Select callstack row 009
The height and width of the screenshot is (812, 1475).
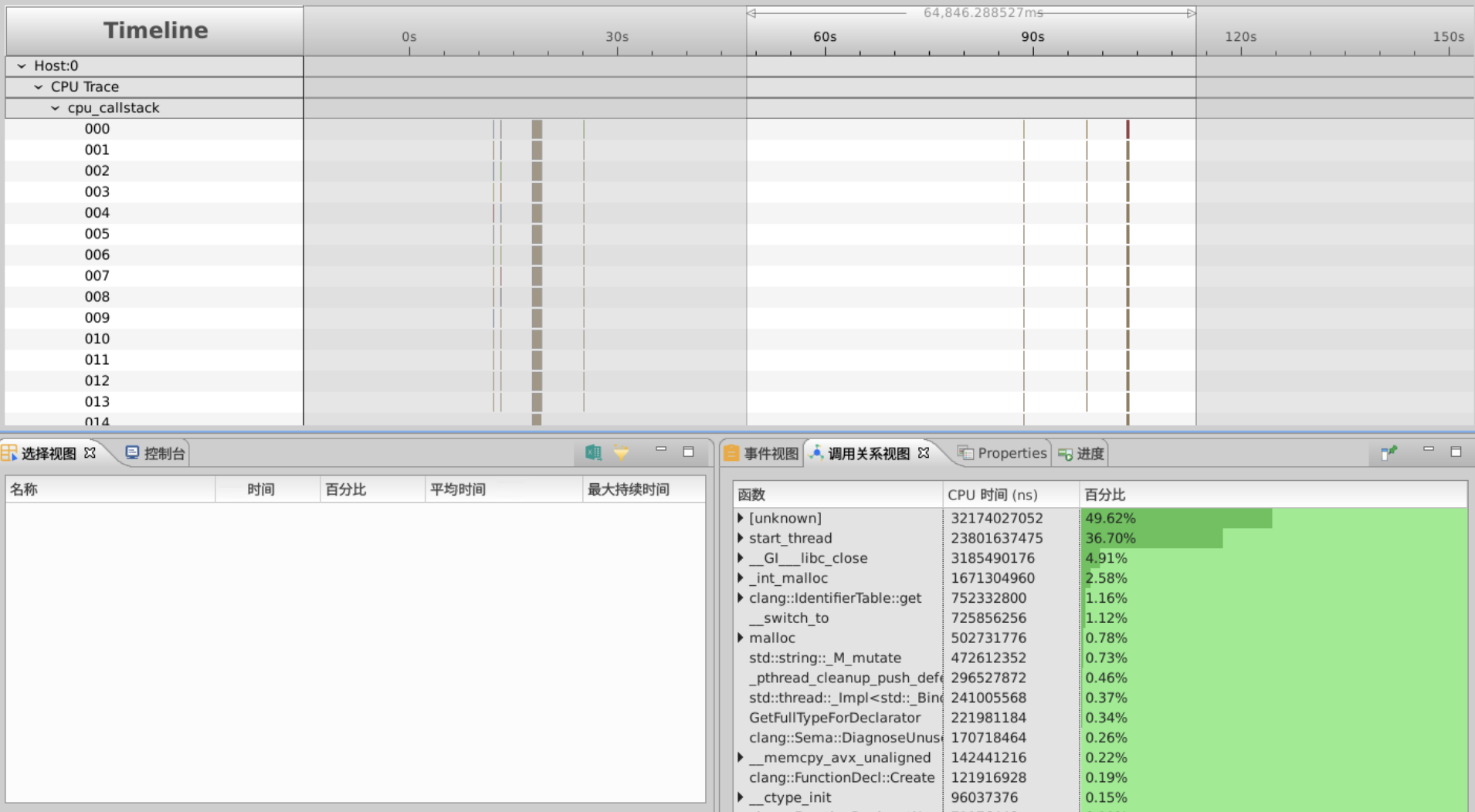(x=97, y=318)
